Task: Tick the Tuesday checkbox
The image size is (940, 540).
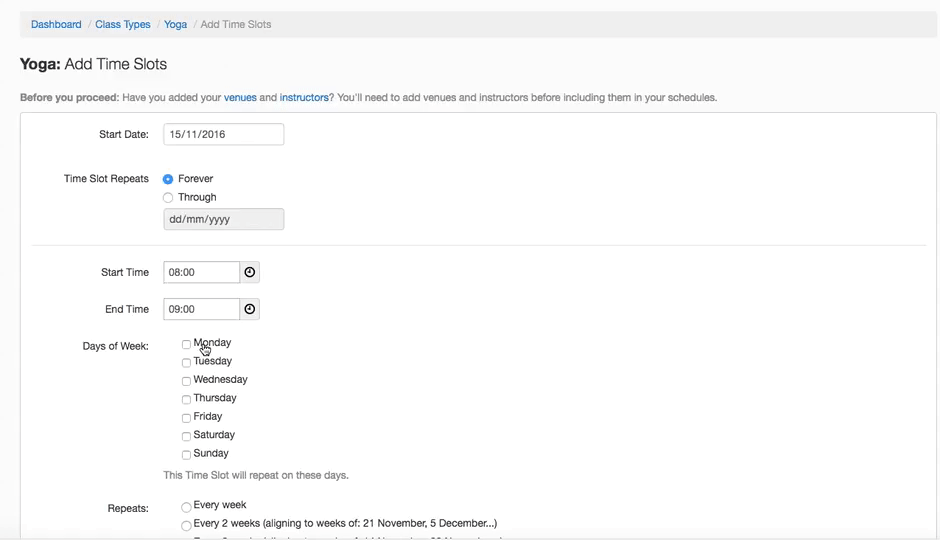Action: tap(186, 362)
